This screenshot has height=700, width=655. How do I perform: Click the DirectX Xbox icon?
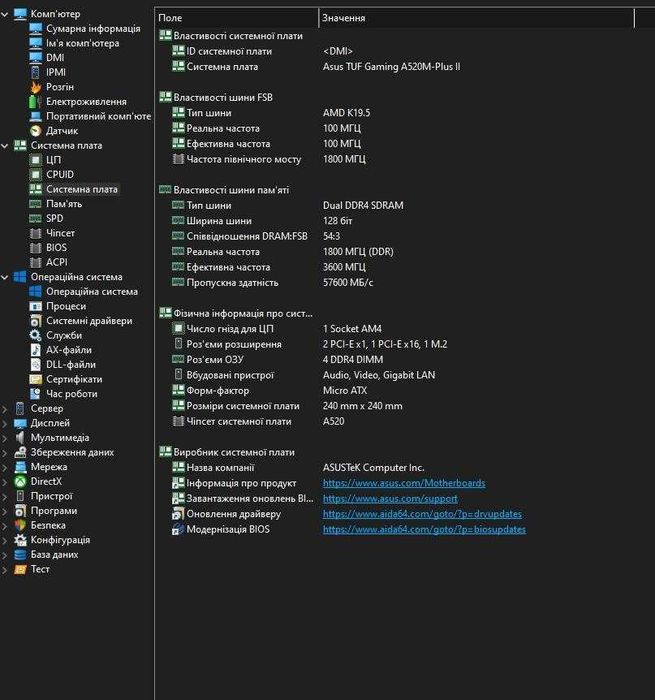point(20,482)
